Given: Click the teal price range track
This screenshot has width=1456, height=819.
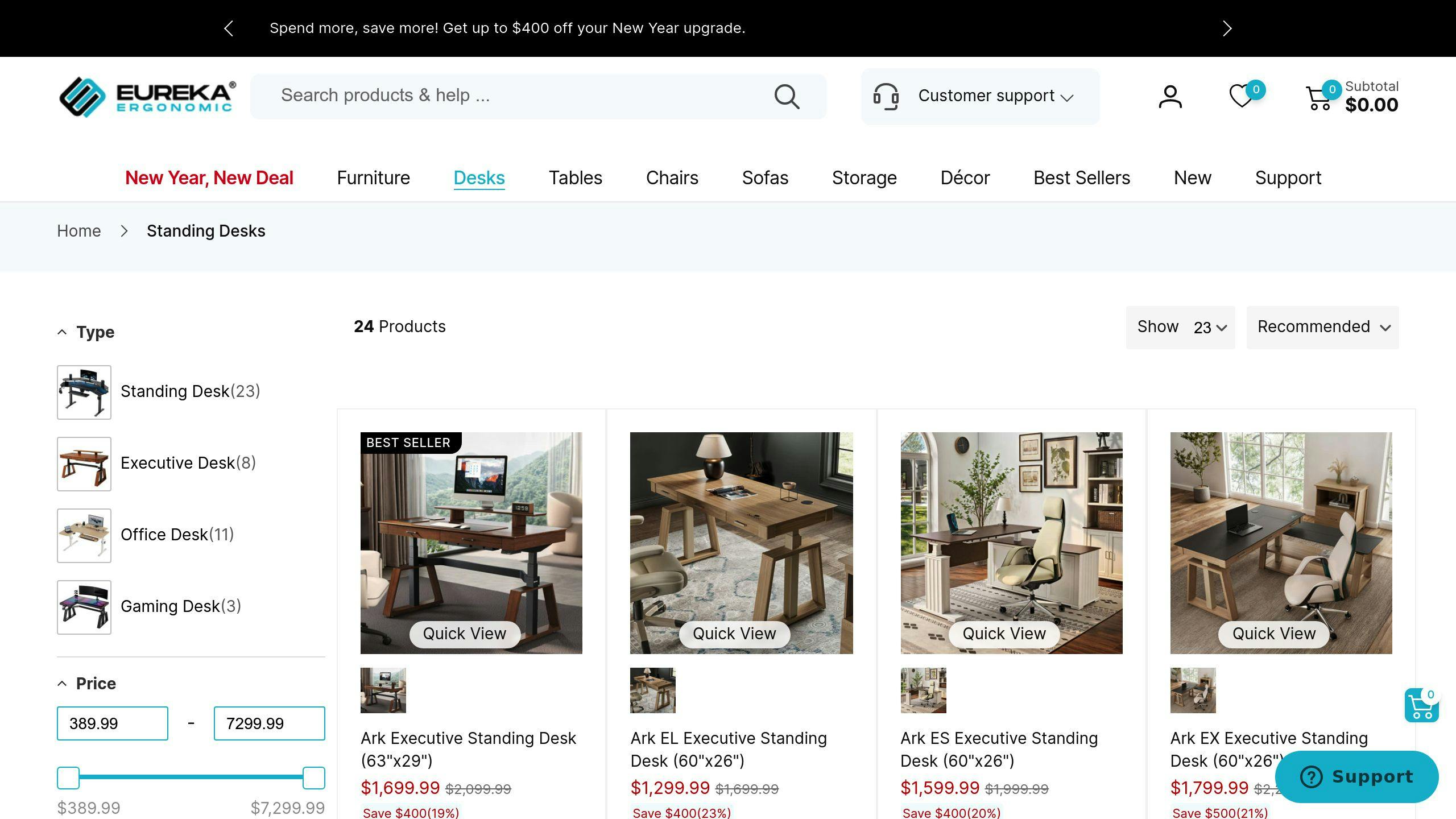Looking at the screenshot, I should (x=191, y=777).
